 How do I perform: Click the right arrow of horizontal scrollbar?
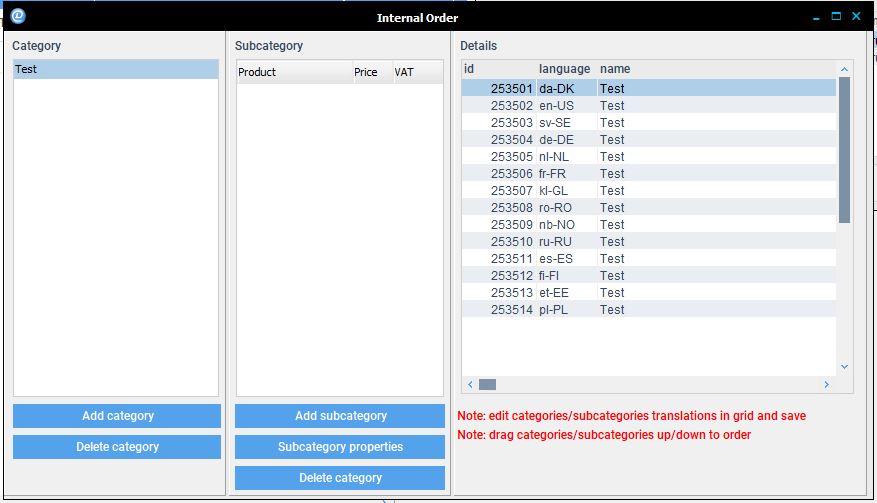[x=826, y=384]
